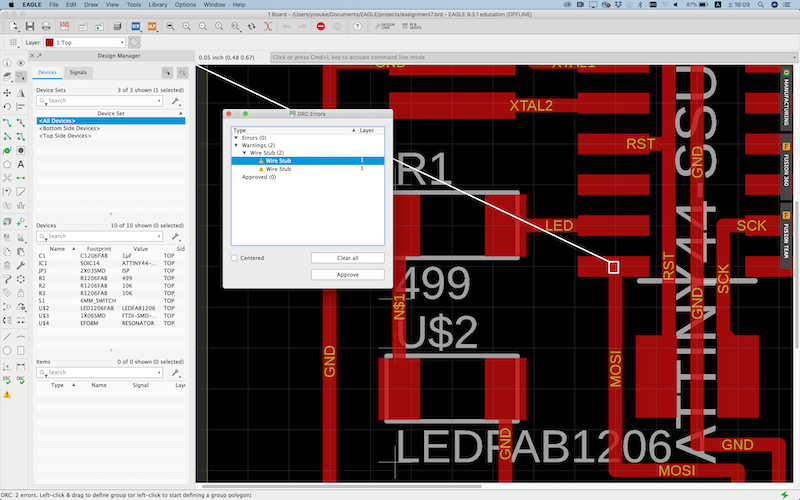The image size is (800, 500).
Task: Select the Circle draw tool
Action: pyautogui.click(x=7, y=351)
